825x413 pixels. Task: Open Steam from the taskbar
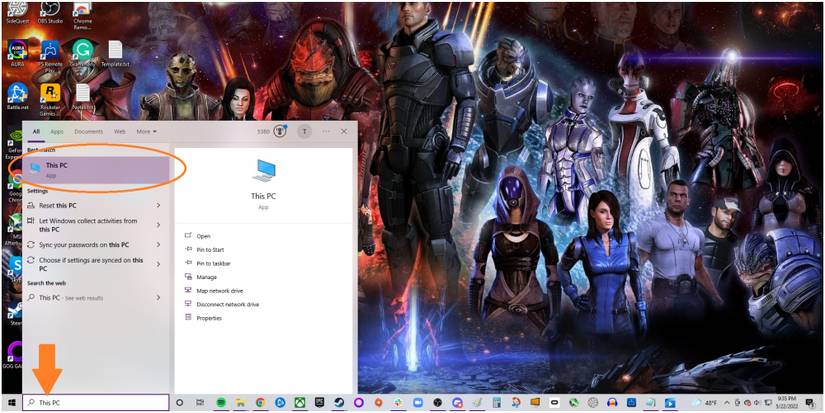click(x=339, y=402)
